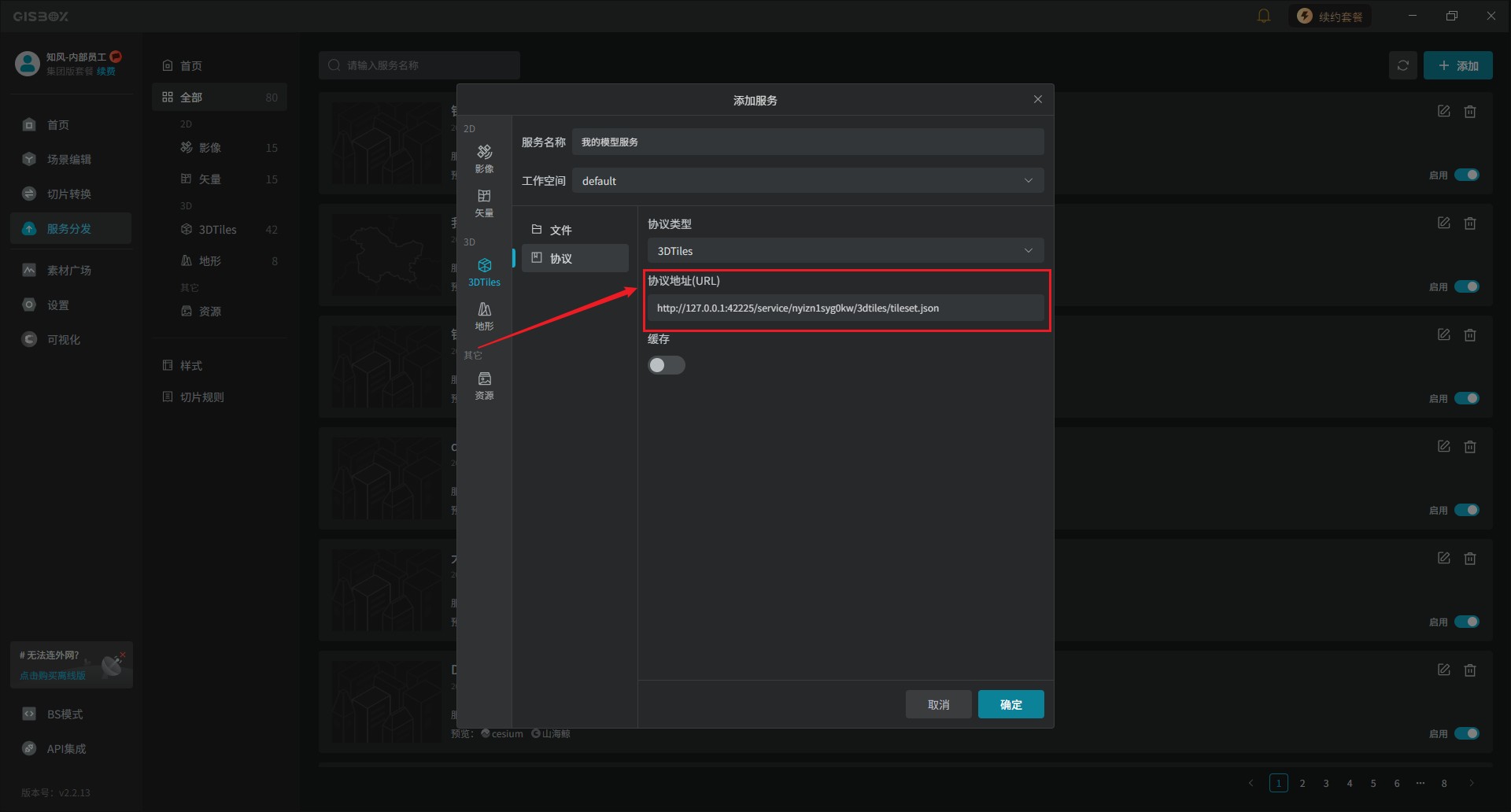1511x812 pixels.
Task: Edit the first service in the list
Action: click(x=1444, y=111)
